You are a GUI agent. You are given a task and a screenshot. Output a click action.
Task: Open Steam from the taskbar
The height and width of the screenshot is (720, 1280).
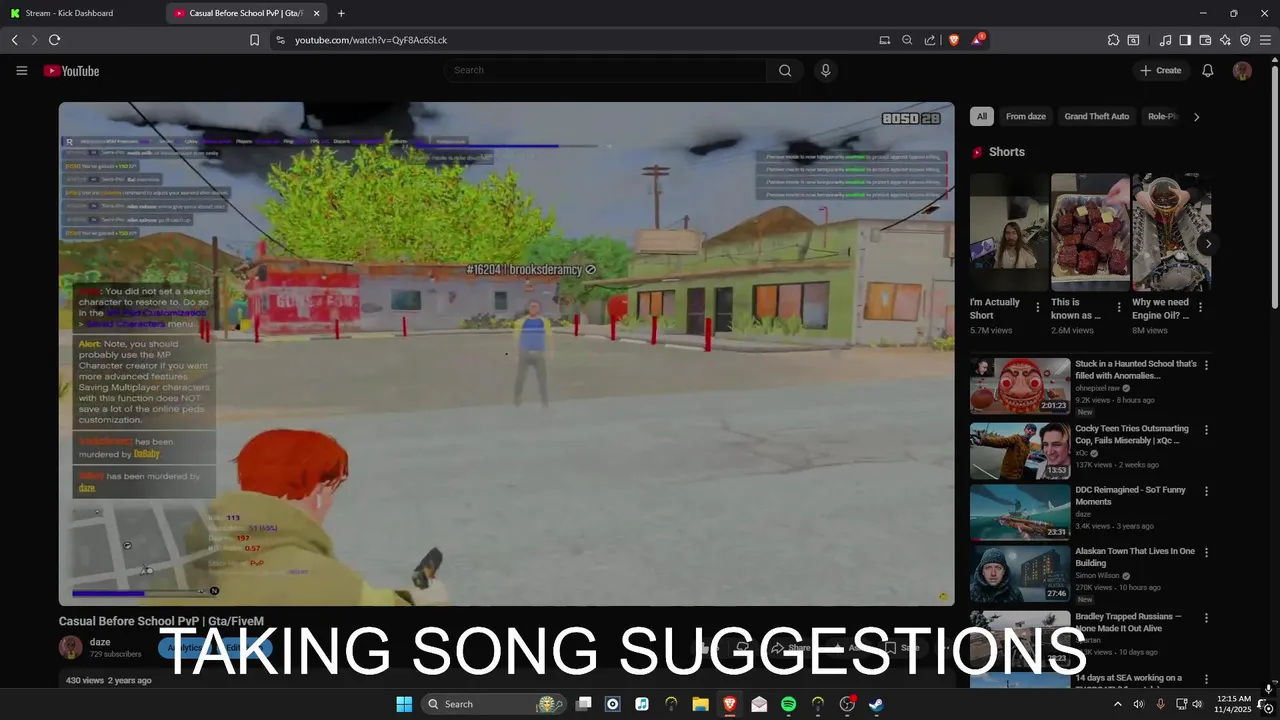click(876, 704)
